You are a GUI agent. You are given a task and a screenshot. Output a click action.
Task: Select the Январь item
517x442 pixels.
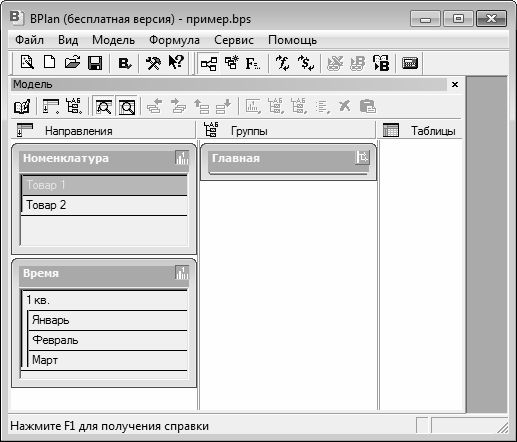click(107, 320)
